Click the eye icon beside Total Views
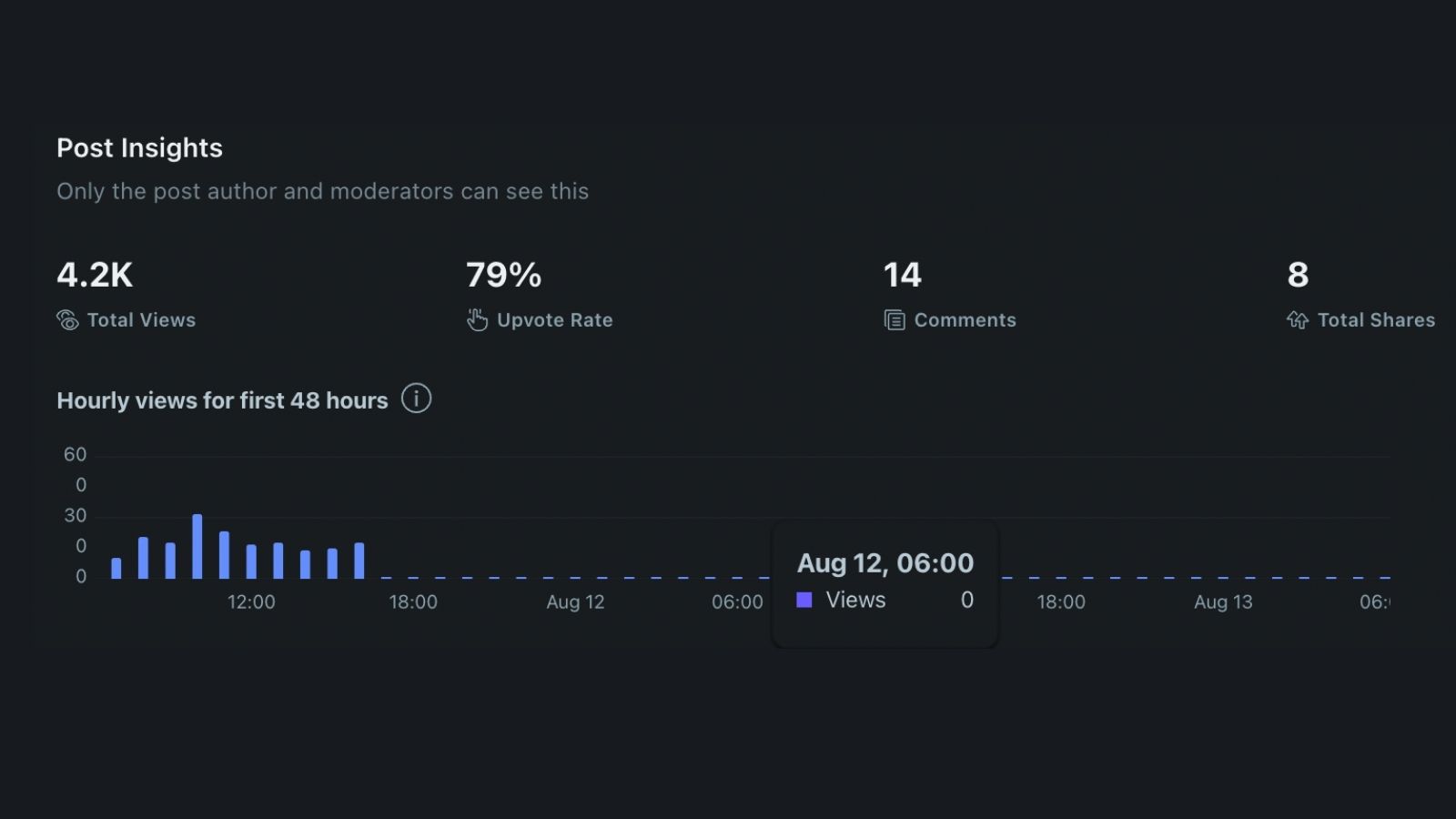1456x819 pixels. pos(67,319)
